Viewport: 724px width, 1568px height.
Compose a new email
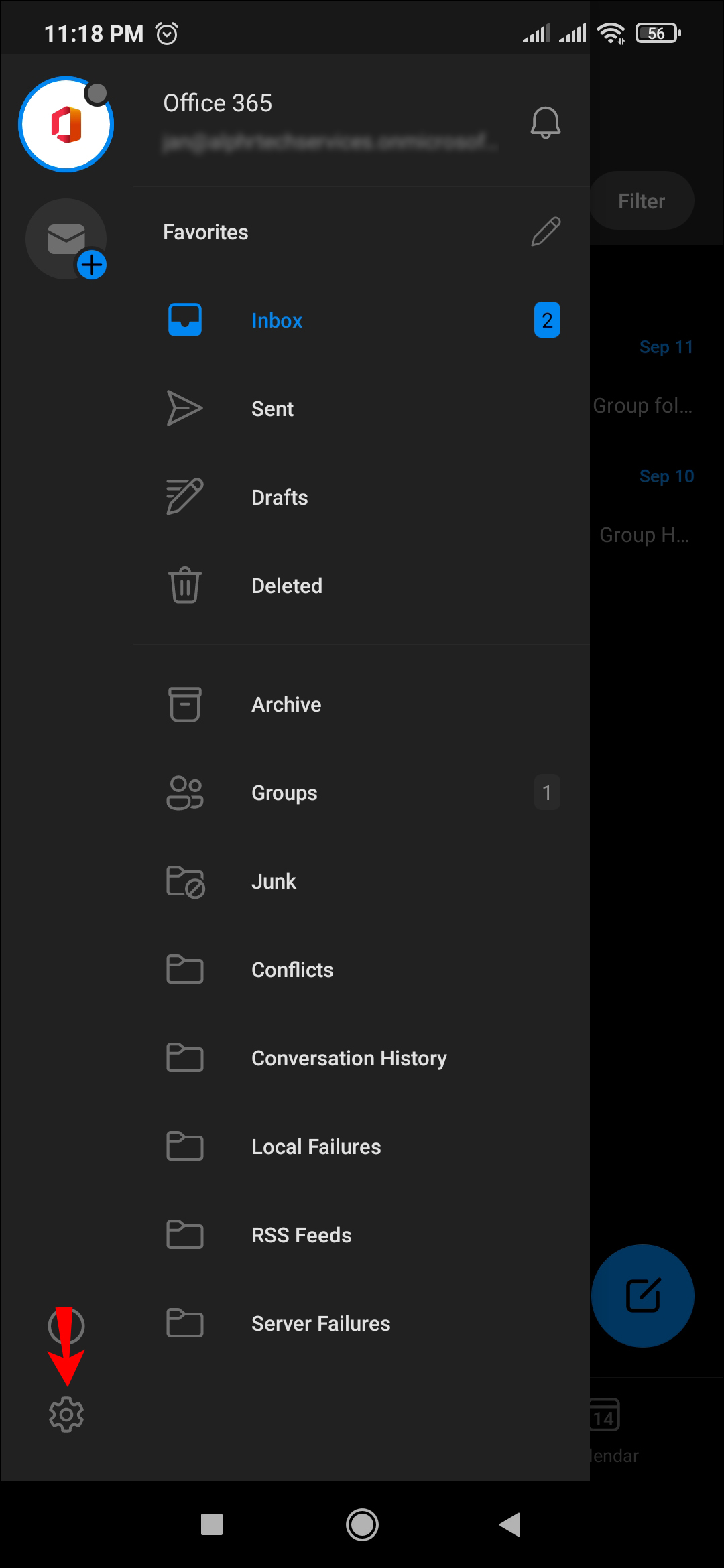pyautogui.click(x=642, y=1295)
